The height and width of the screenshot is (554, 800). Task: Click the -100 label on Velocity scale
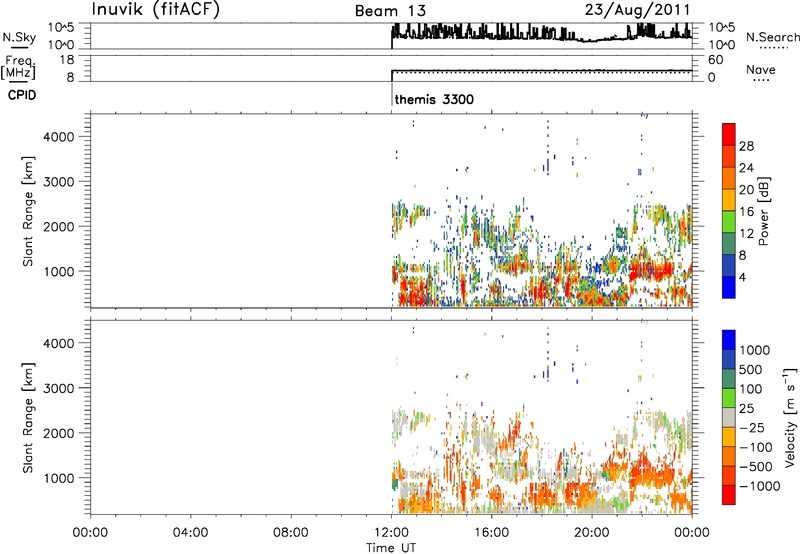[755, 447]
